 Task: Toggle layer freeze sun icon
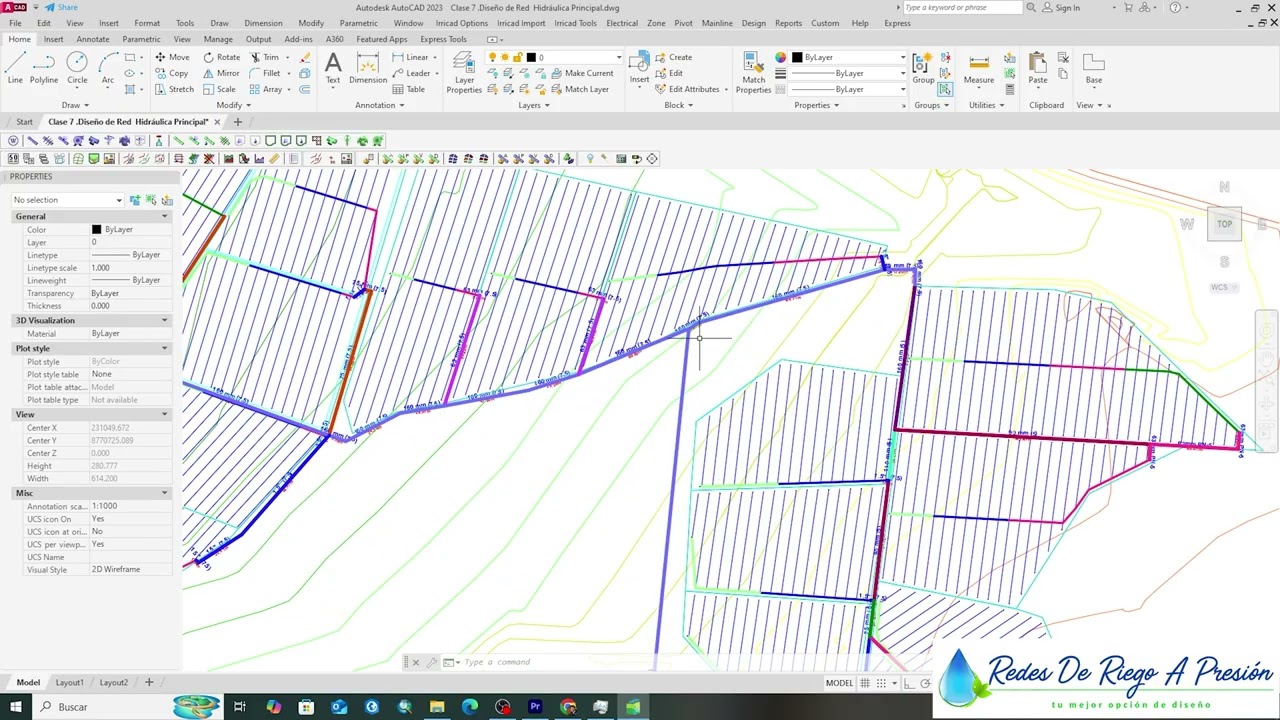pyautogui.click(x=505, y=57)
